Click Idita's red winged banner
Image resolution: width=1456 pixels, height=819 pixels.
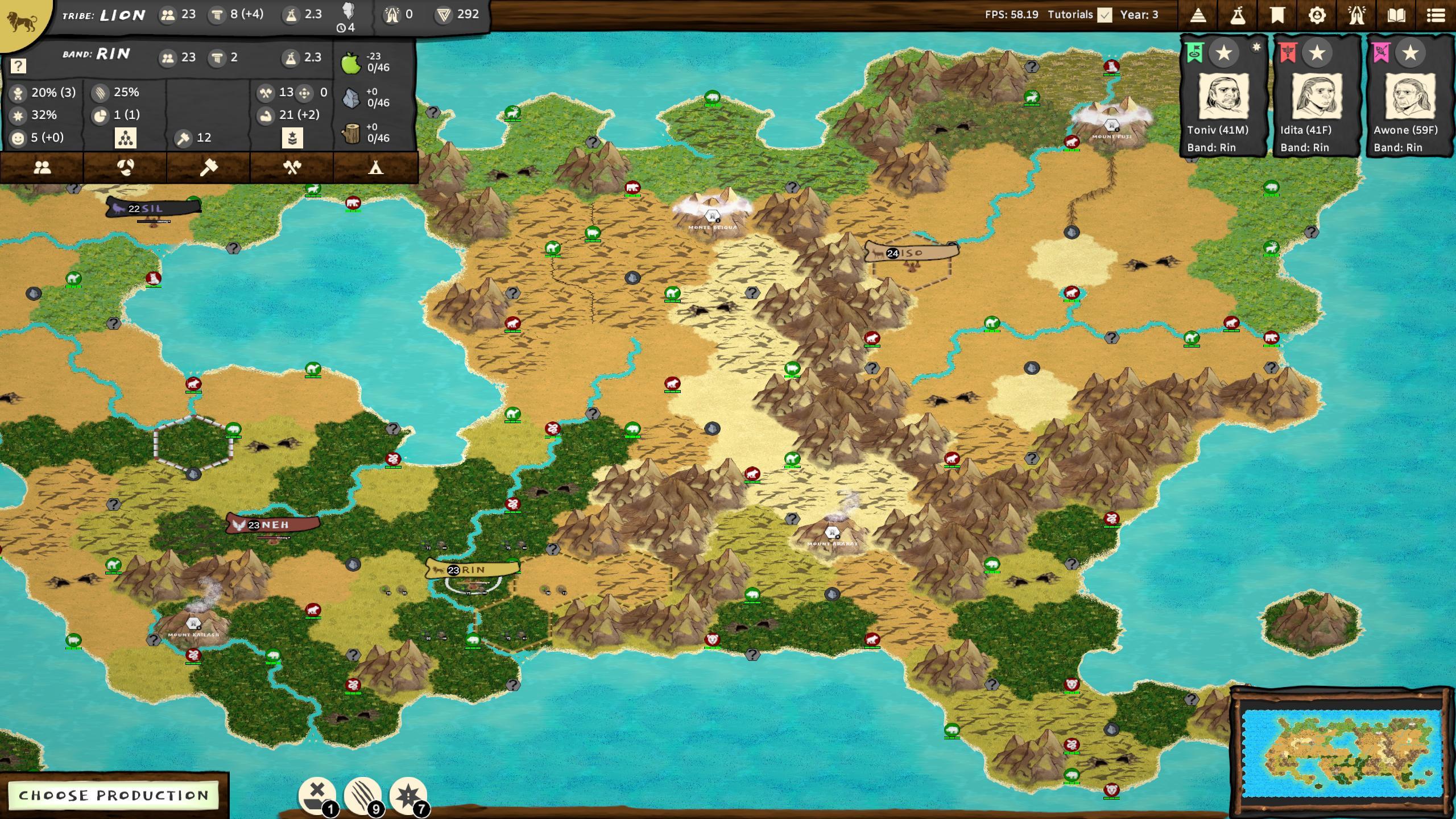tap(1288, 53)
